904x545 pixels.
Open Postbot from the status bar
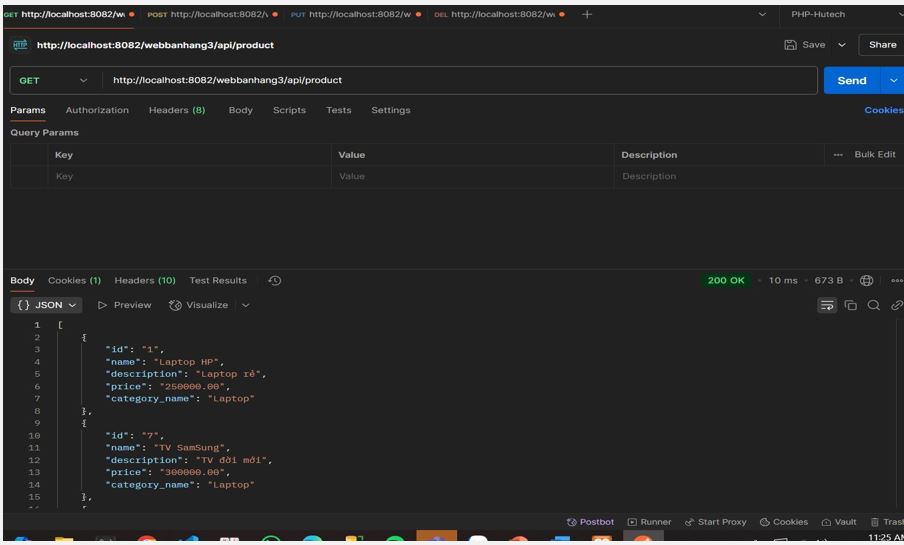590,522
